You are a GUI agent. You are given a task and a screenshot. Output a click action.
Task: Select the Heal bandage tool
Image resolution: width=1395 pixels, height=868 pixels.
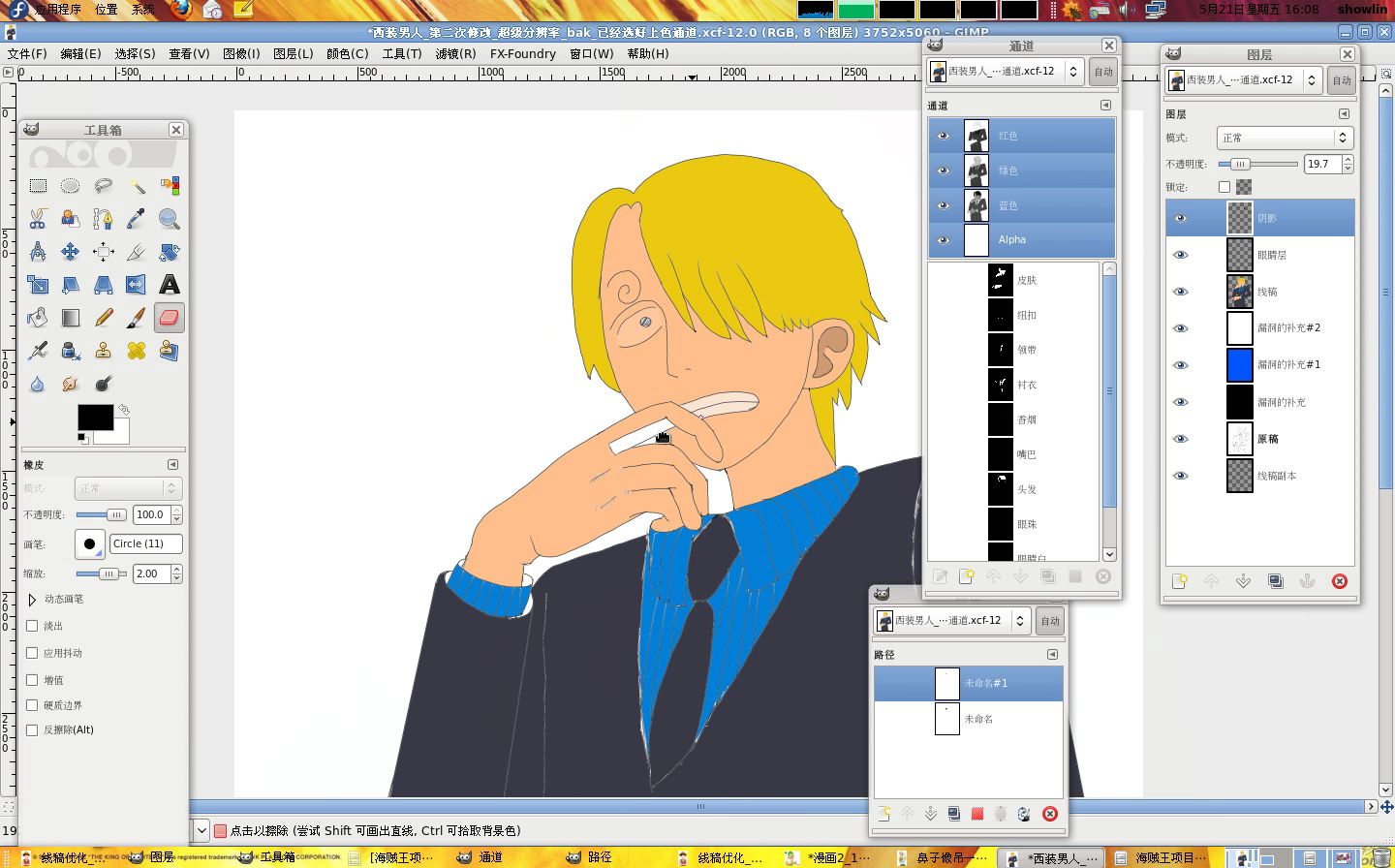137,351
